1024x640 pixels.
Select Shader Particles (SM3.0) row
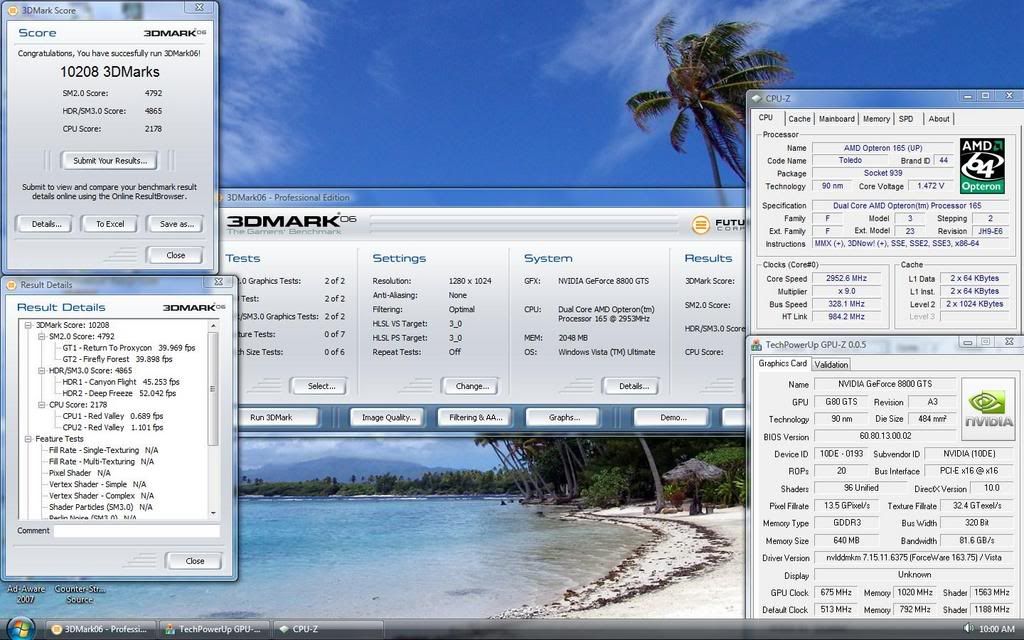click(x=101, y=507)
